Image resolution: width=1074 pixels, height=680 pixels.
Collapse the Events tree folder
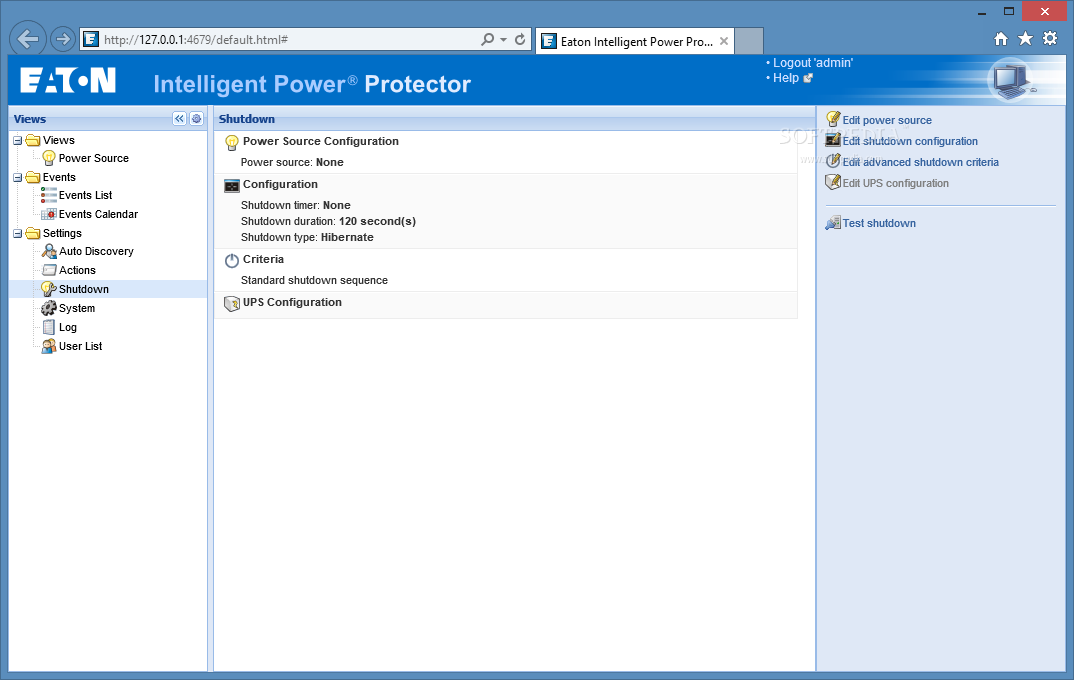18,177
